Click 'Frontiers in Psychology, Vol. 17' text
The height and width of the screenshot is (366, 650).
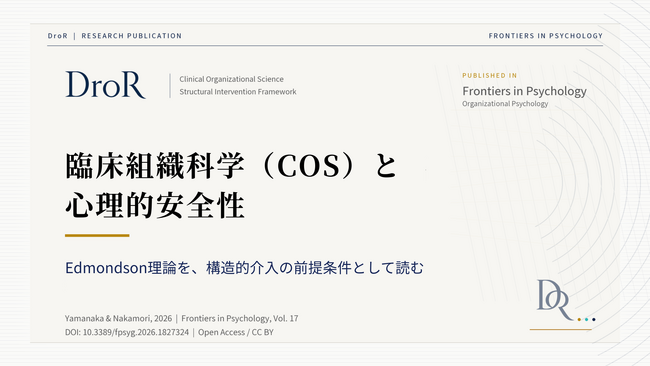pos(240,318)
